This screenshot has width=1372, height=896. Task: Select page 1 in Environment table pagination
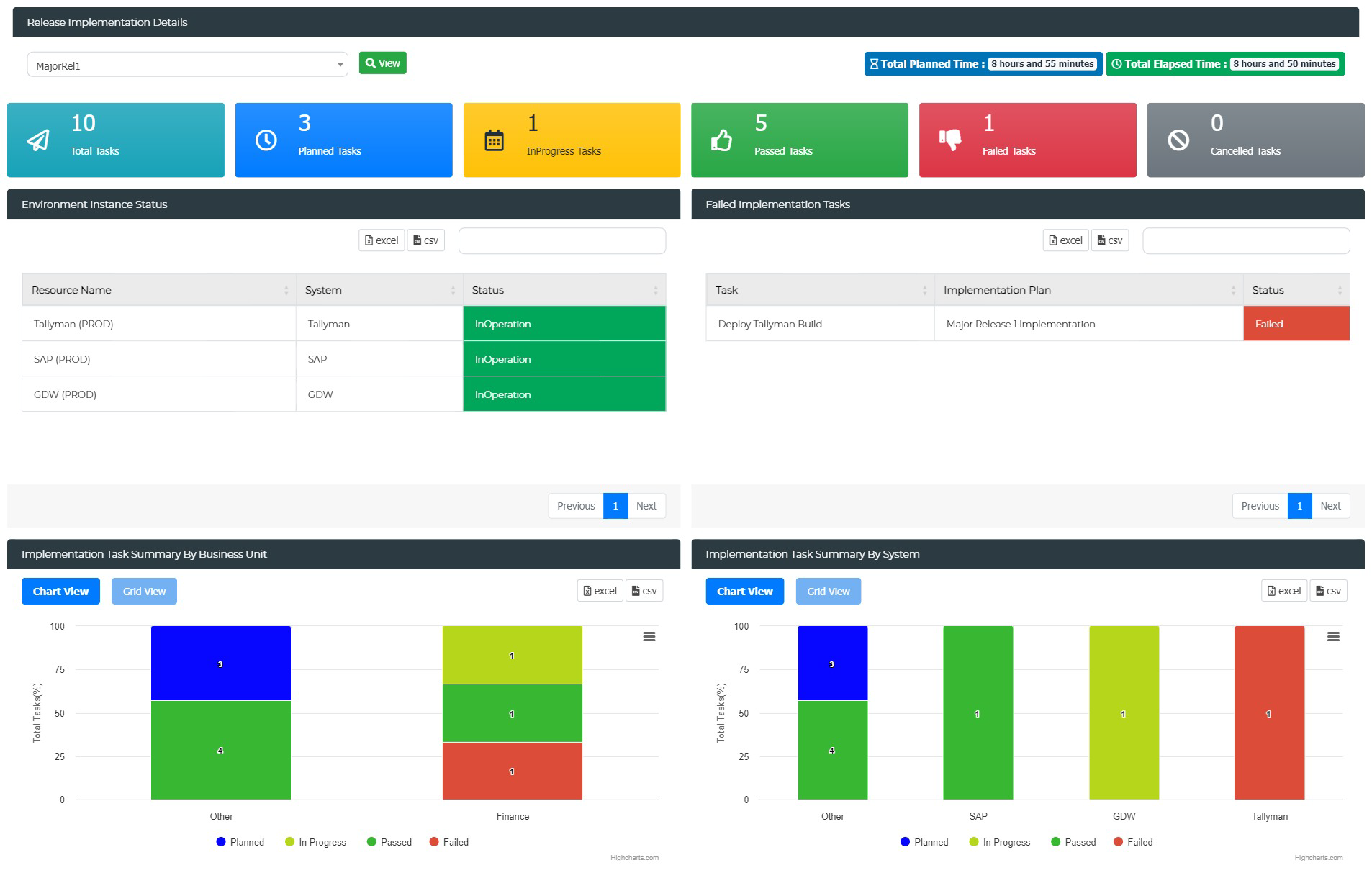[x=615, y=506]
